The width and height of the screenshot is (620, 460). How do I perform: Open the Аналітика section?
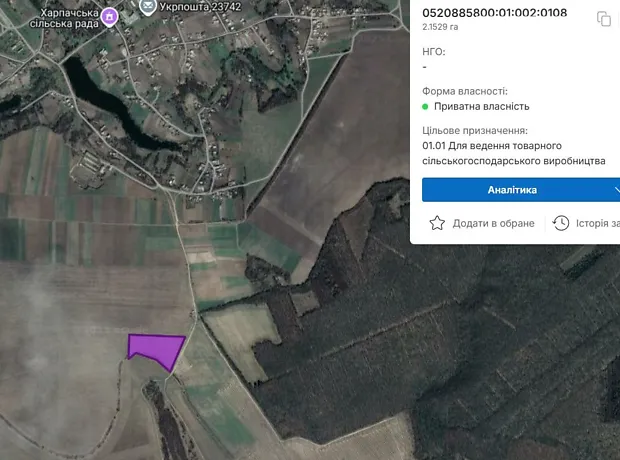512,190
